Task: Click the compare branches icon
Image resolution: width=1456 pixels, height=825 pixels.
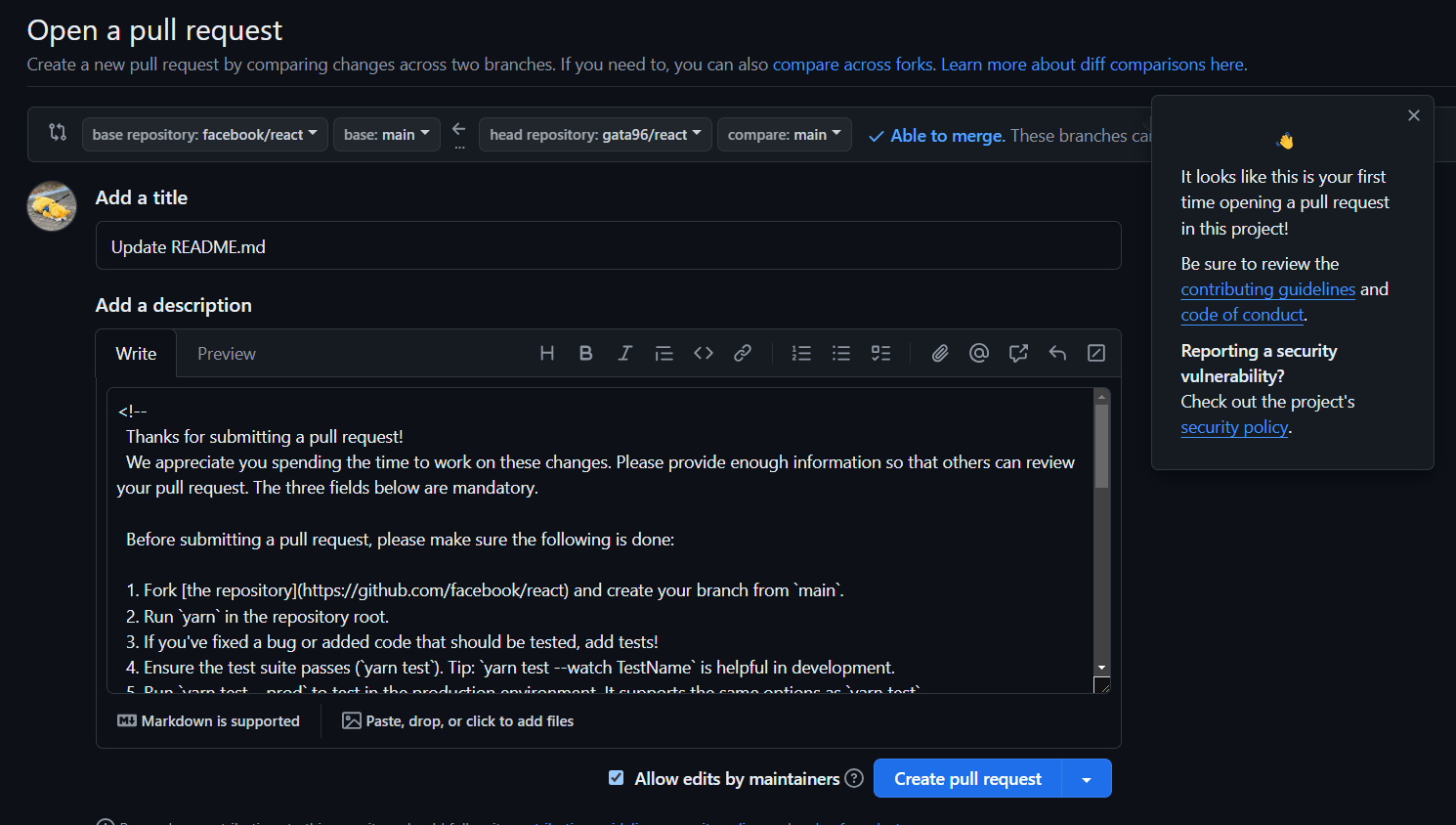Action: pyautogui.click(x=58, y=132)
